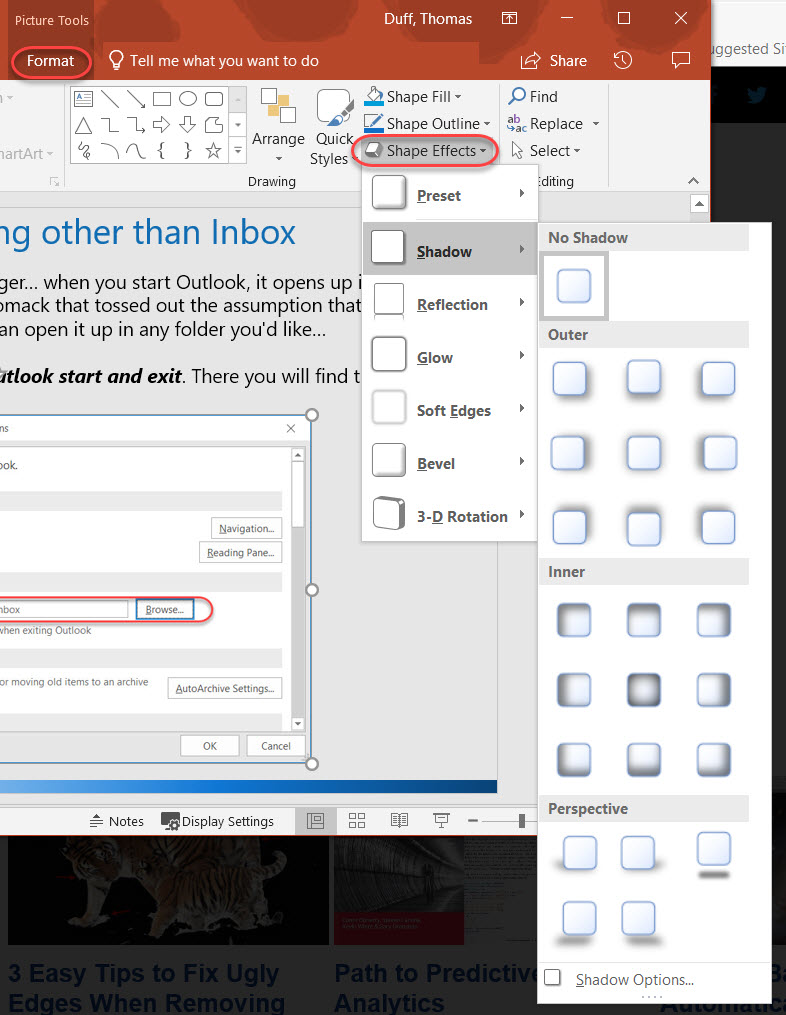Viewport: 786px width, 1015px height.
Task: Switch to Slide Sorter view
Action: coord(356,821)
